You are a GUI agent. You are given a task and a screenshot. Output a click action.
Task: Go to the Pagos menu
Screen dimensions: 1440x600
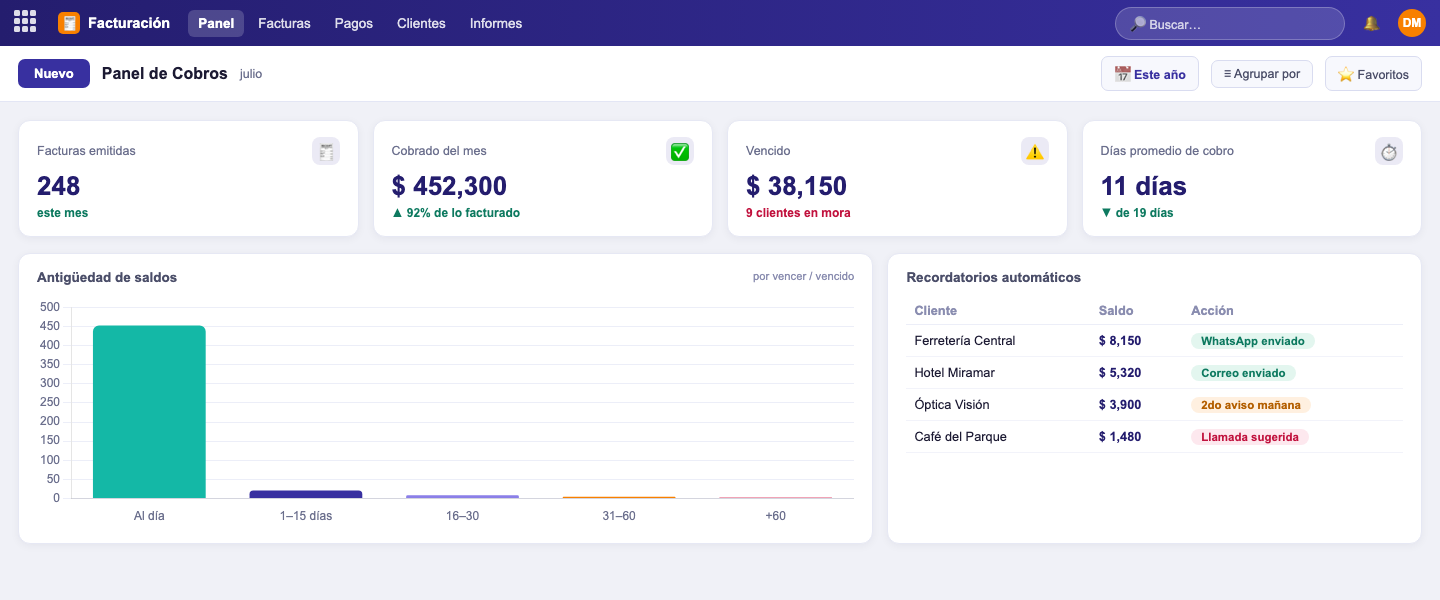tap(354, 23)
